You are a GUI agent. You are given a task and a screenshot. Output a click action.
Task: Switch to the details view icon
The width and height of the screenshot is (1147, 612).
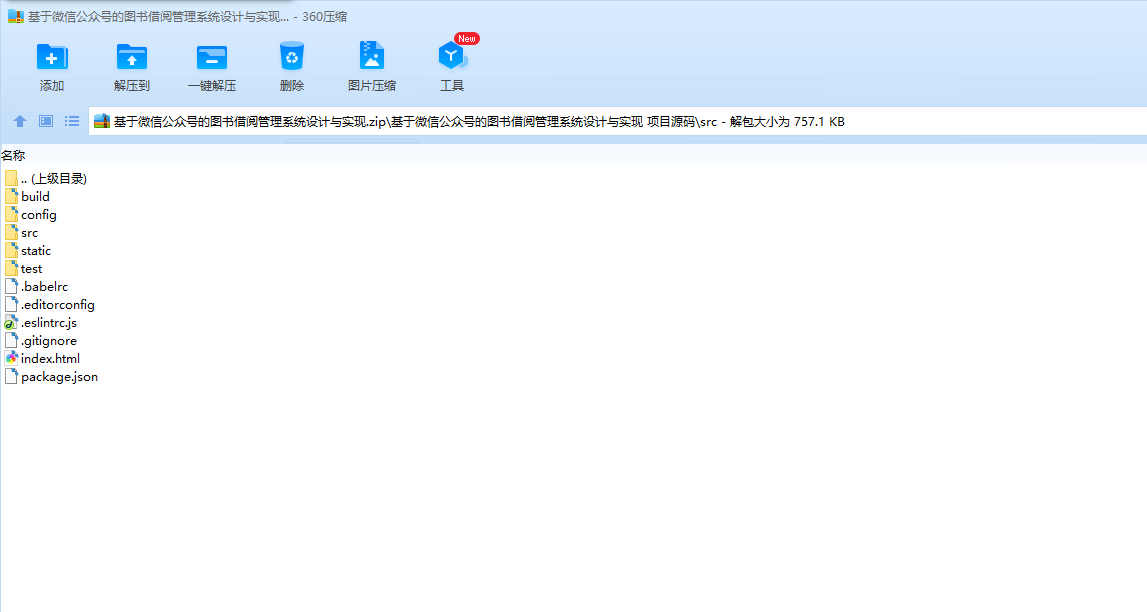coord(45,121)
